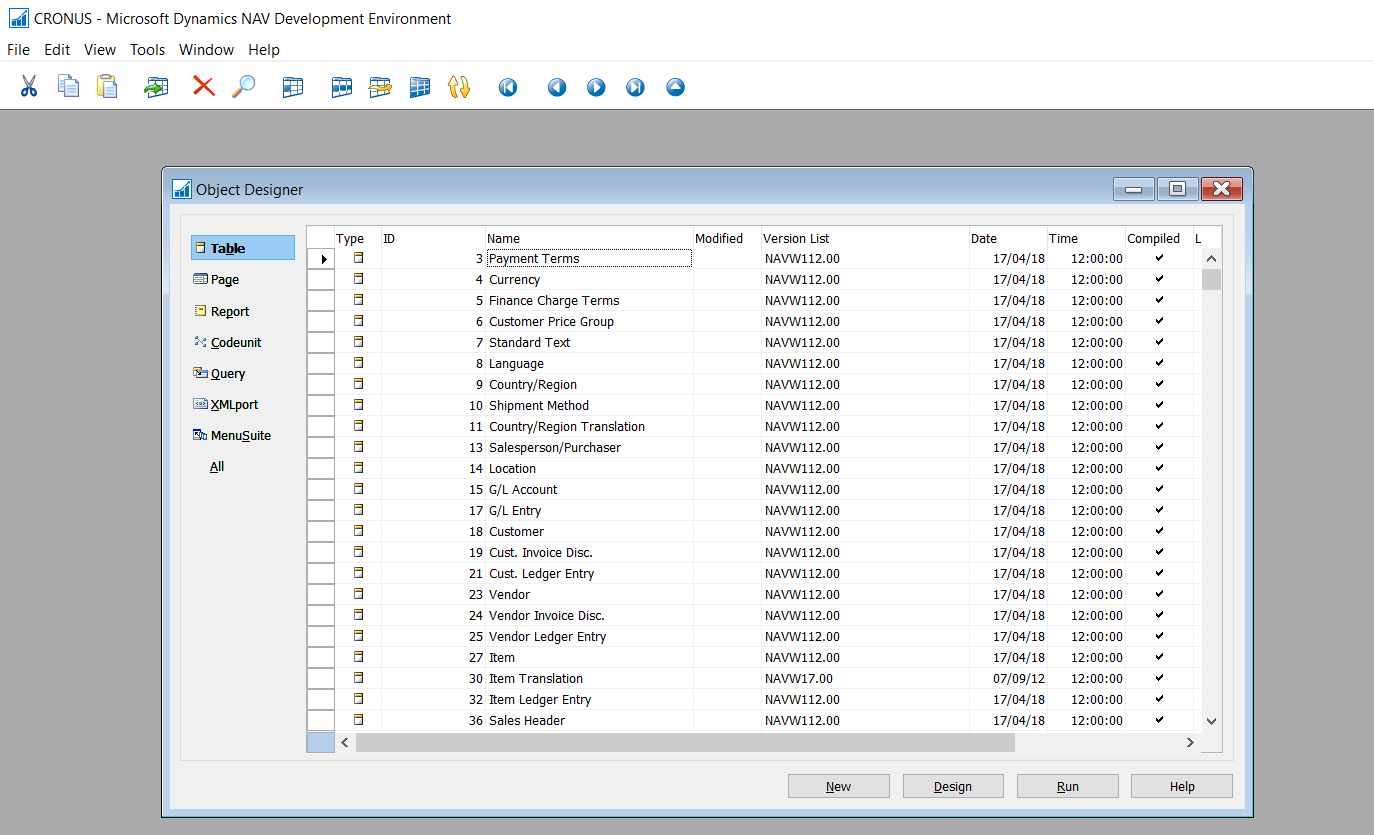Image resolution: width=1374 pixels, height=835 pixels.
Task: Select the Salesperson/Purchaser row name
Action: tap(555, 447)
